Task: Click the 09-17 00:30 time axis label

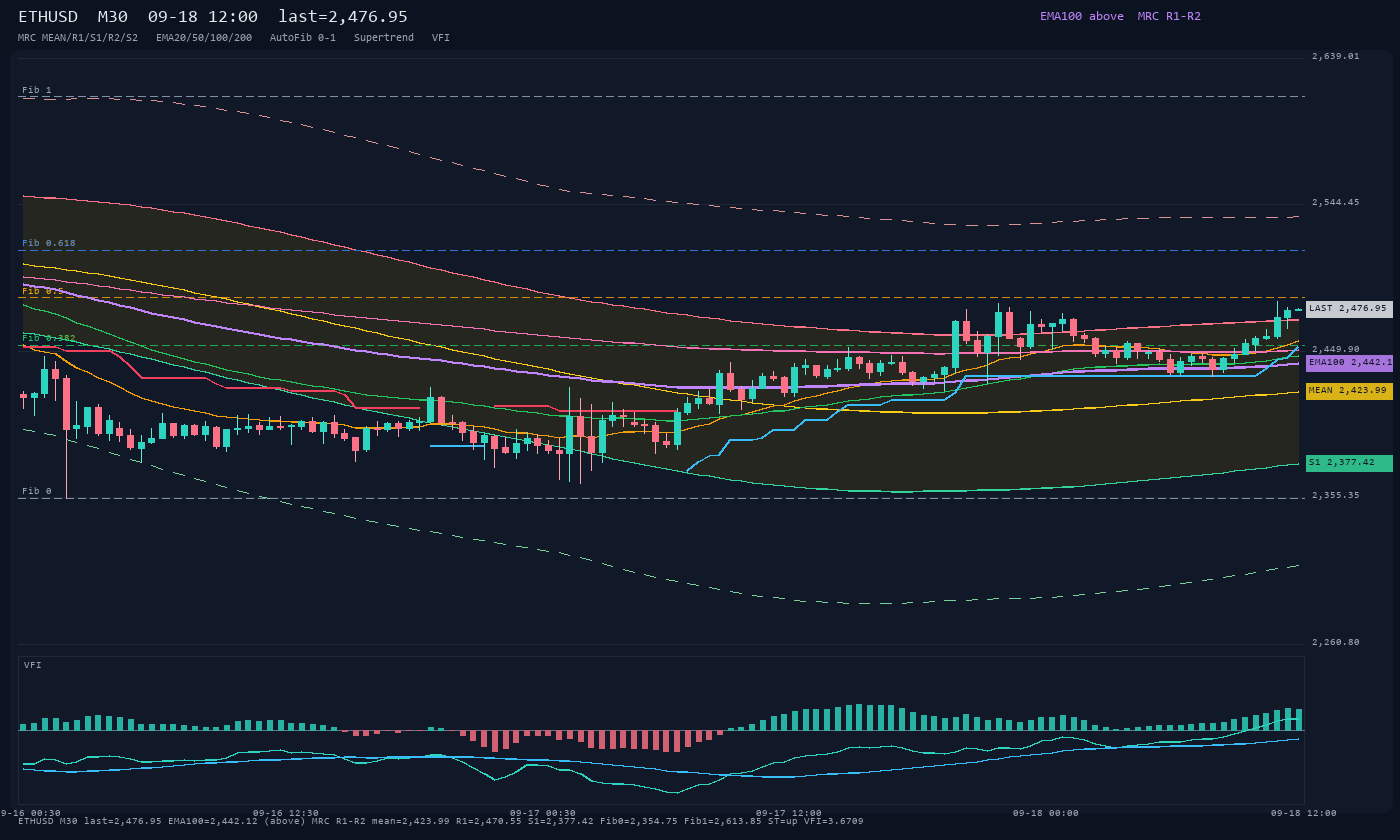Action: [543, 813]
